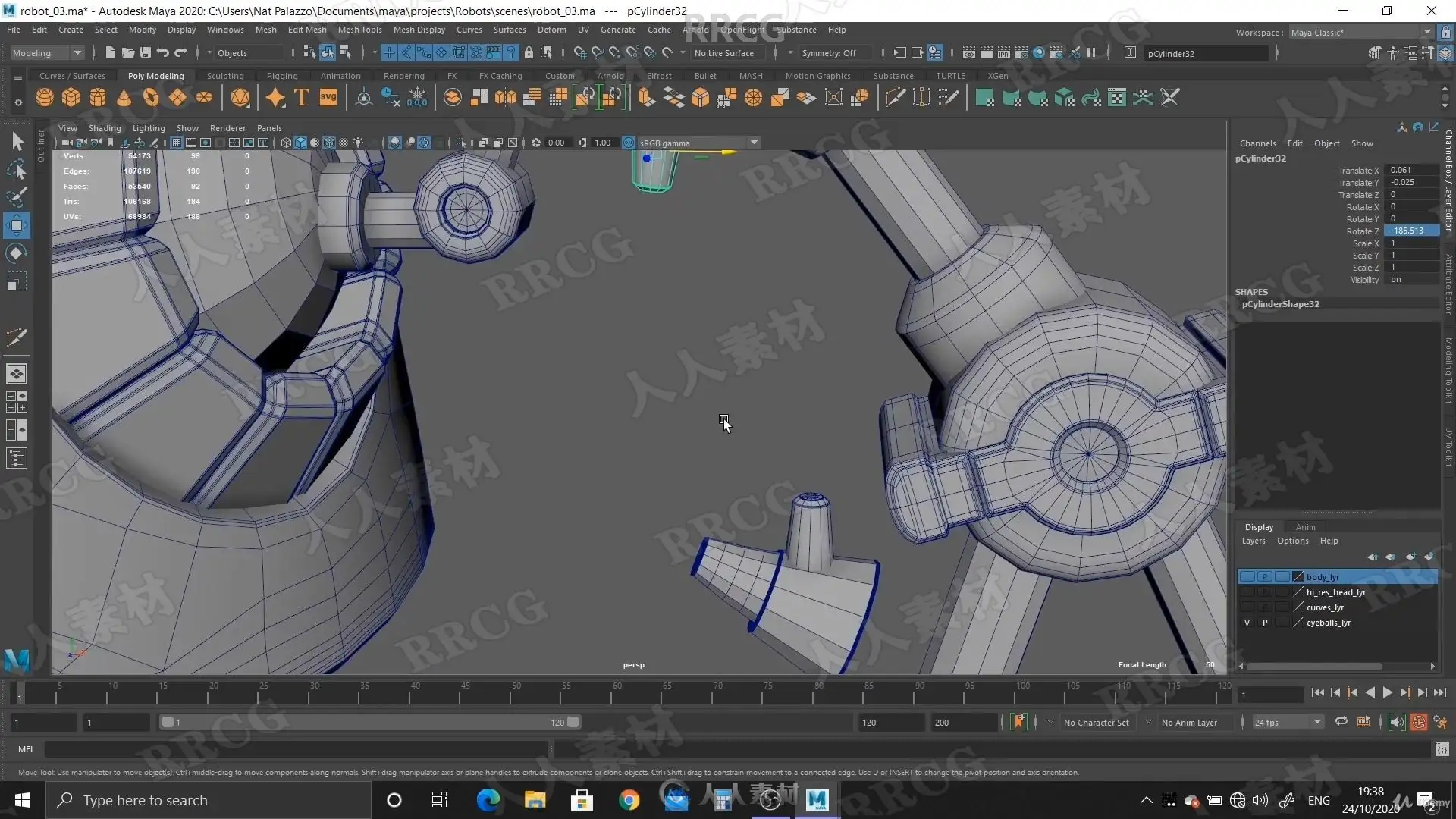Select the Type (T) text tool
The width and height of the screenshot is (1456, 819).
302,98
